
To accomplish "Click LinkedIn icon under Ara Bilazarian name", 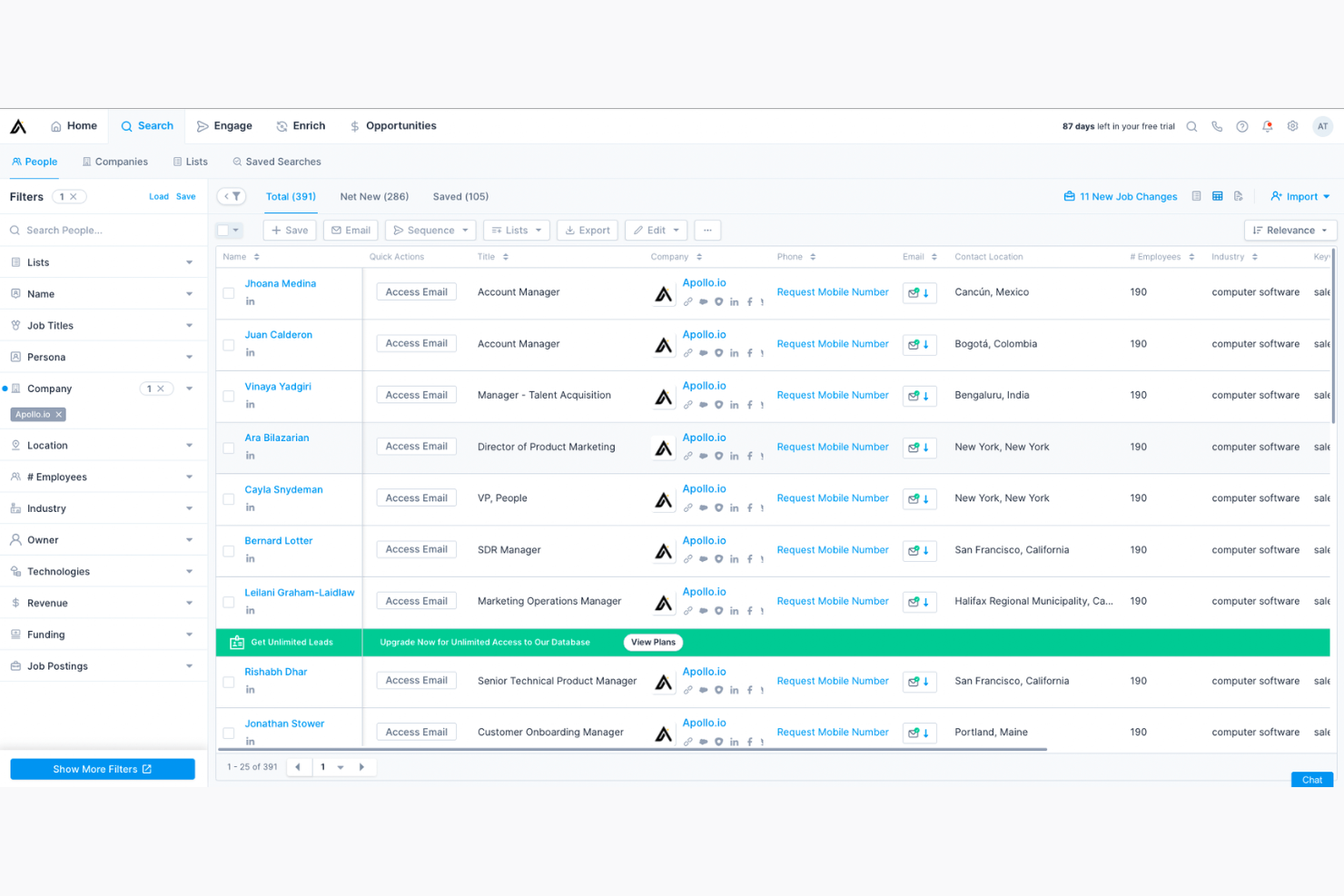I will 251,456.
